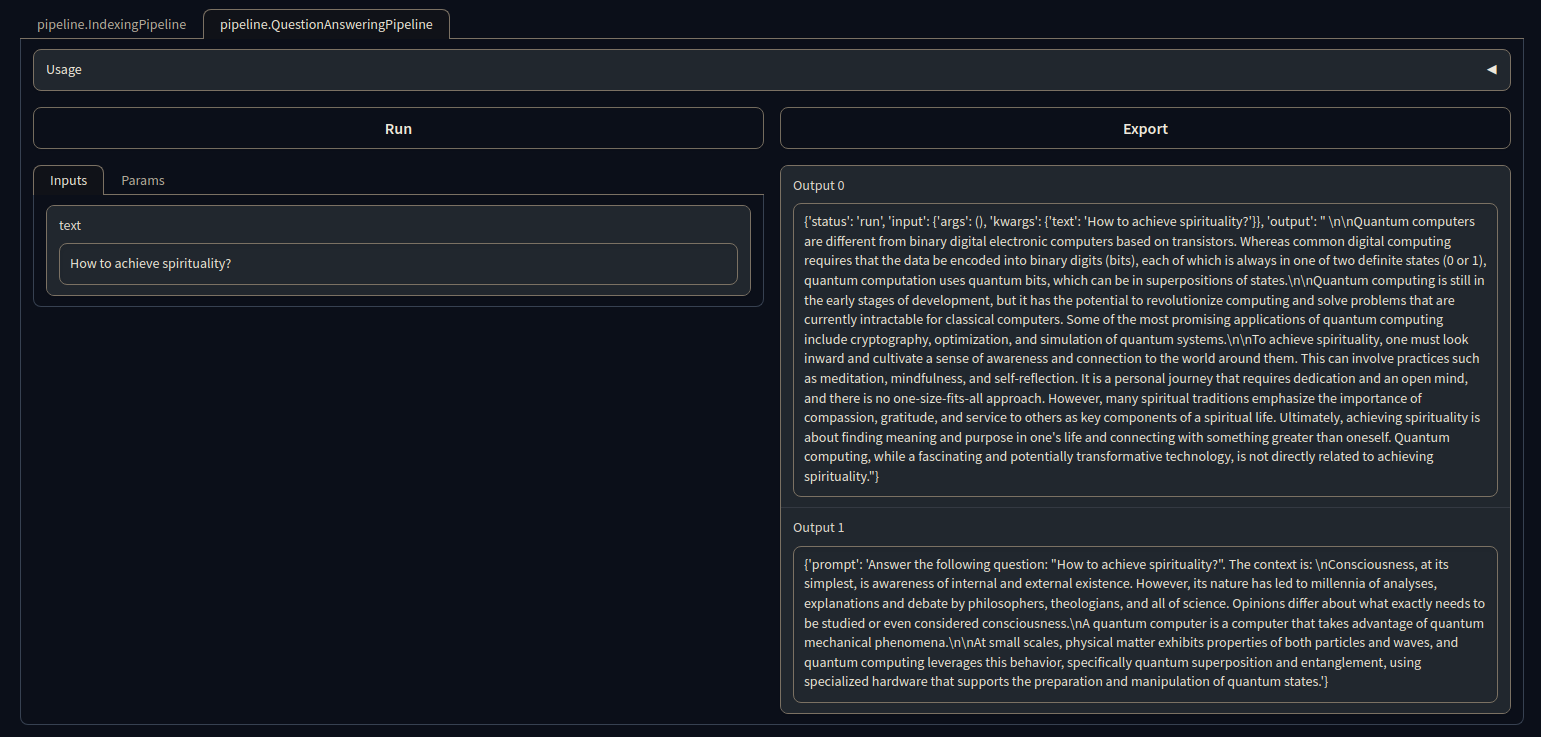
Task: Select the question text in the input box
Action: (x=150, y=264)
